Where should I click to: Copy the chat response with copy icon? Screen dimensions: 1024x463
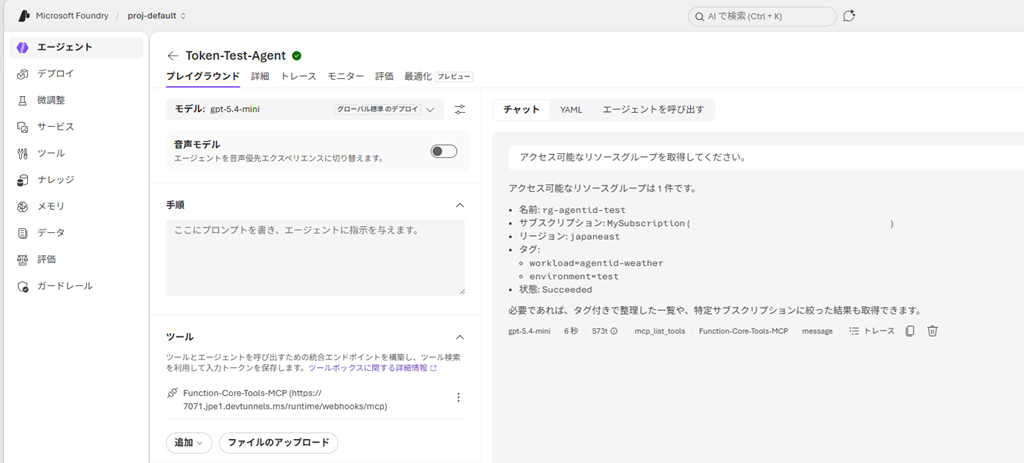pyautogui.click(x=910, y=331)
